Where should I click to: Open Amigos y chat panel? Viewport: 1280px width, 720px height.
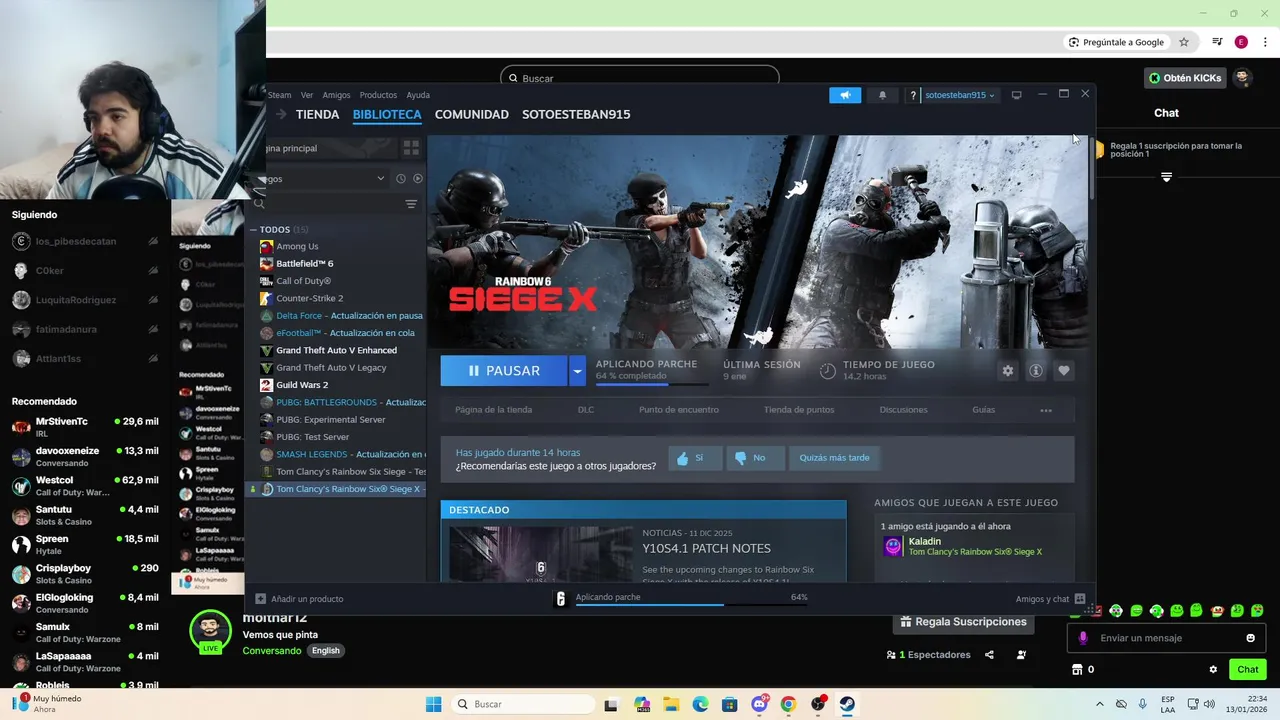tap(1050, 599)
